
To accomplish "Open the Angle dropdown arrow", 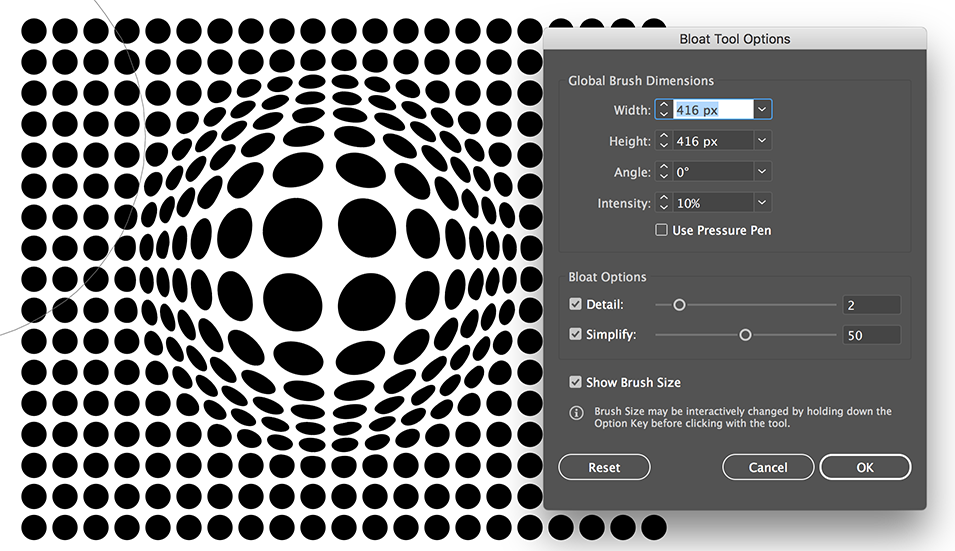I will tap(762, 172).
